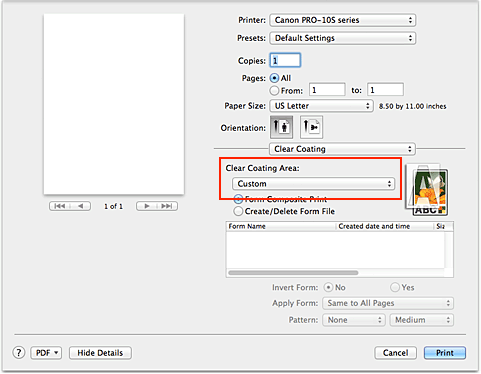Click the page preview pane
The height and width of the screenshot is (374, 481).
[x=114, y=104]
